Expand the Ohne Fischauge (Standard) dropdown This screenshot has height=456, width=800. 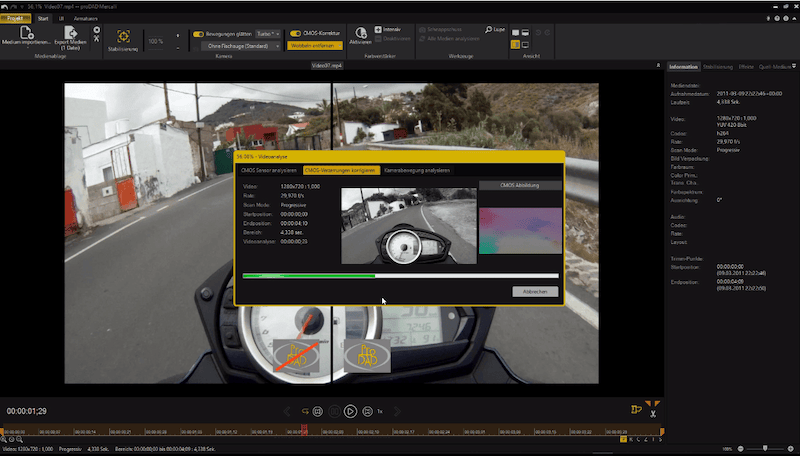tap(240, 45)
